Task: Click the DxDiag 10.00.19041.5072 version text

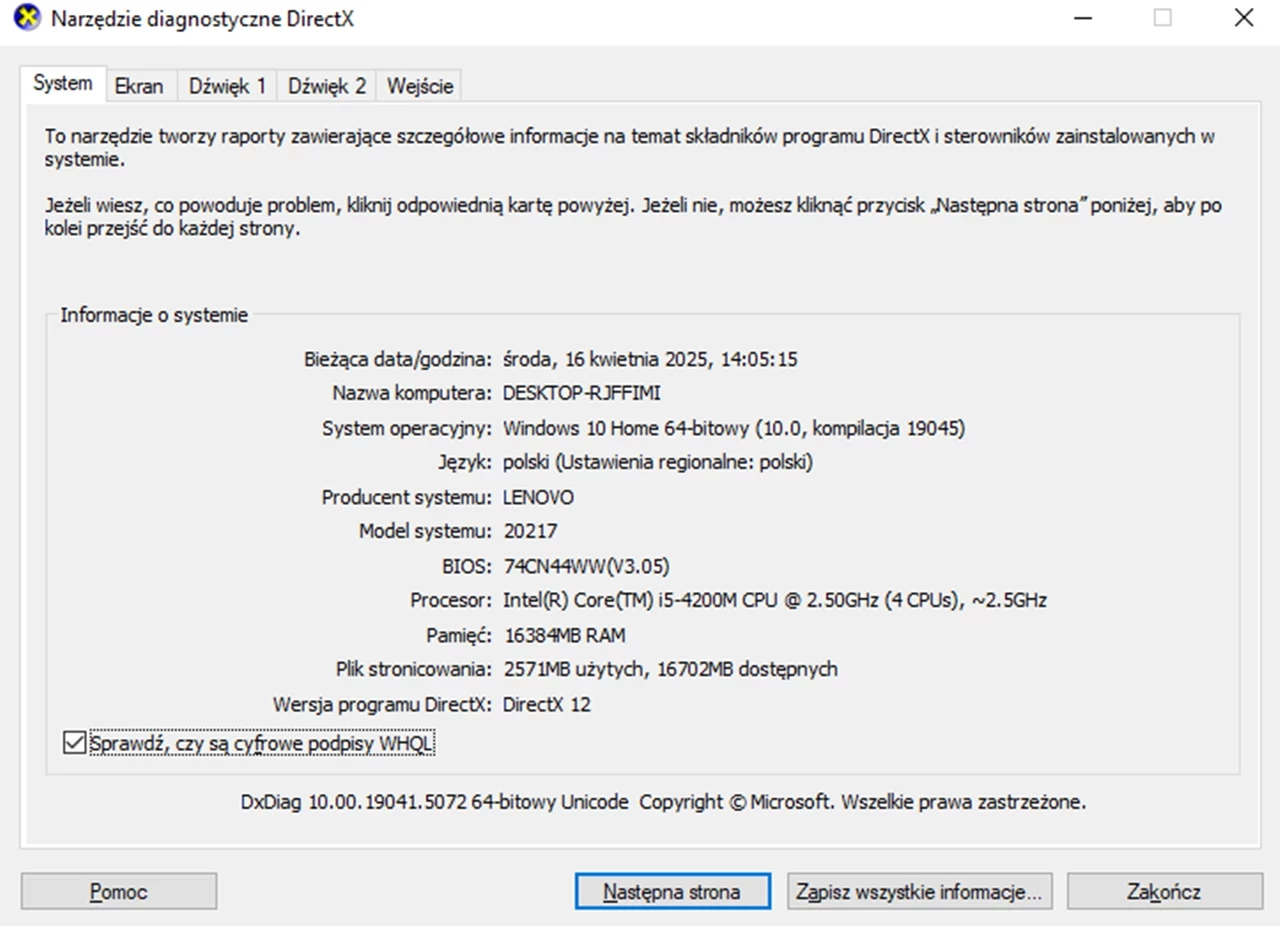Action: 663,802
